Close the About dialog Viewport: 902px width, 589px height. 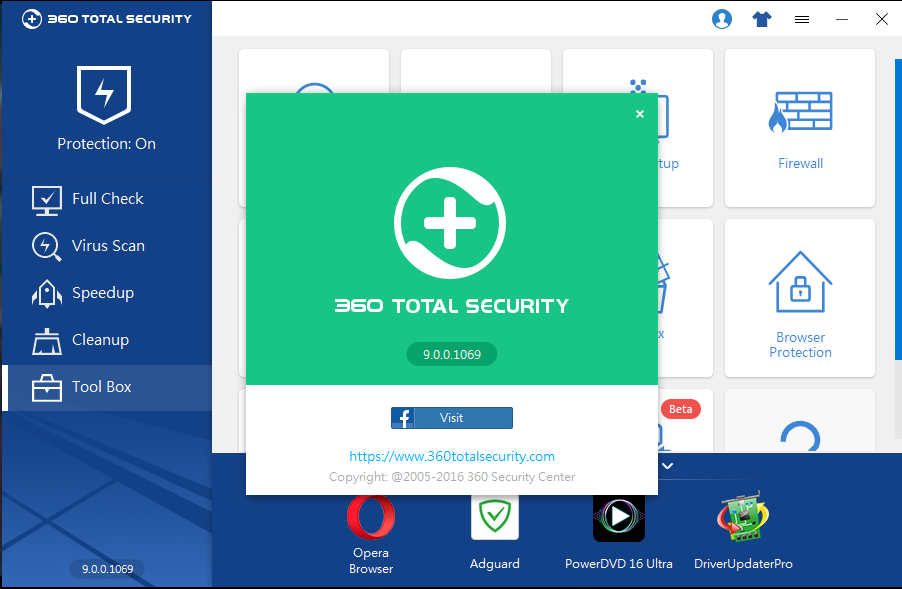640,114
